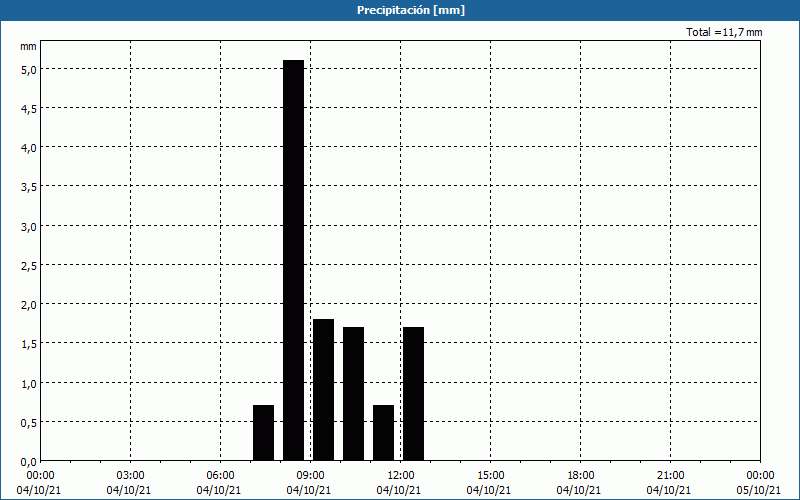Viewport: 800px width, 500px height.
Task: Select the '18:00' time label
Action: click(581, 476)
